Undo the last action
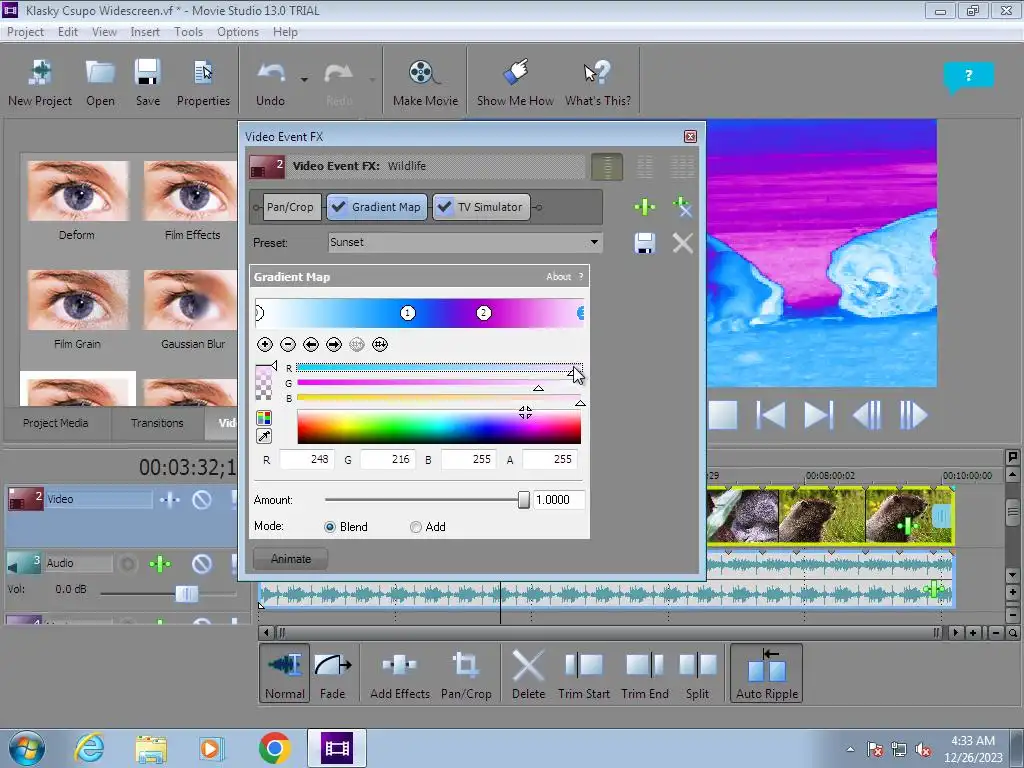The image size is (1024, 768). point(270,83)
